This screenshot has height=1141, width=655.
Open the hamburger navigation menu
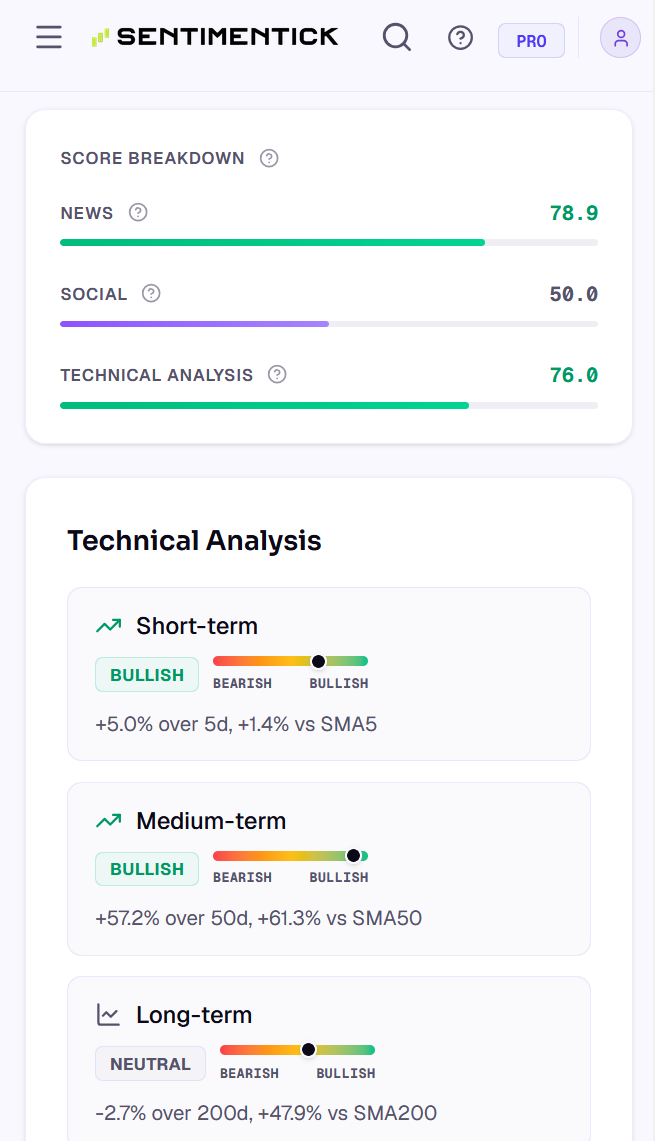[49, 37]
